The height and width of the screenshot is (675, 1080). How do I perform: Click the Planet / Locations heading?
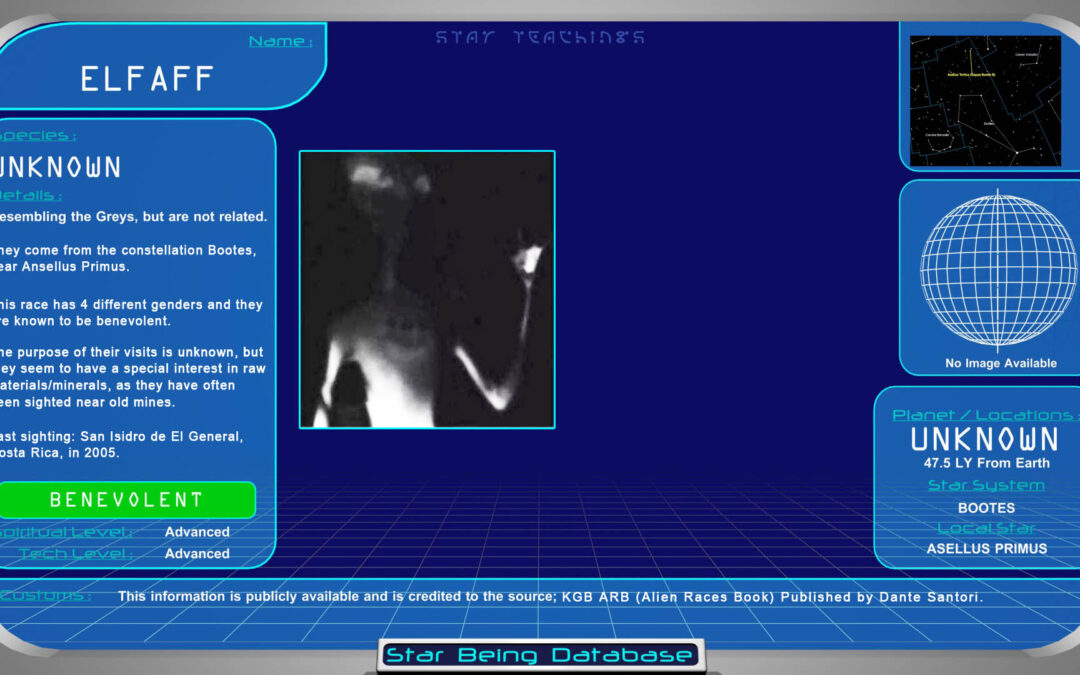tap(984, 415)
